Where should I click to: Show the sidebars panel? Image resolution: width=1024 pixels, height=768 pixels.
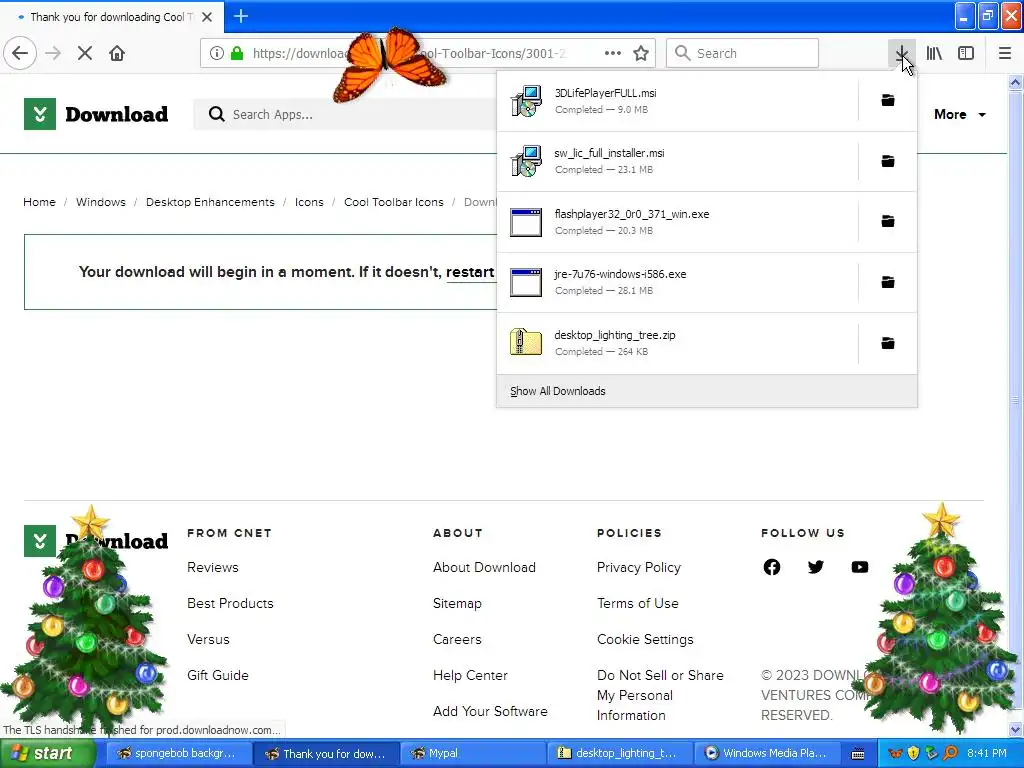pyautogui.click(x=966, y=53)
